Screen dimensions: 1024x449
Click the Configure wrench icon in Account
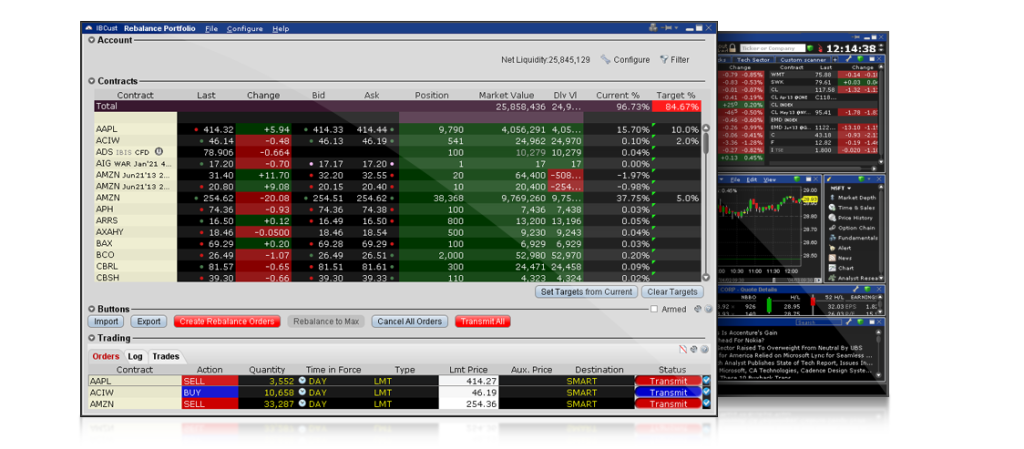coord(605,59)
